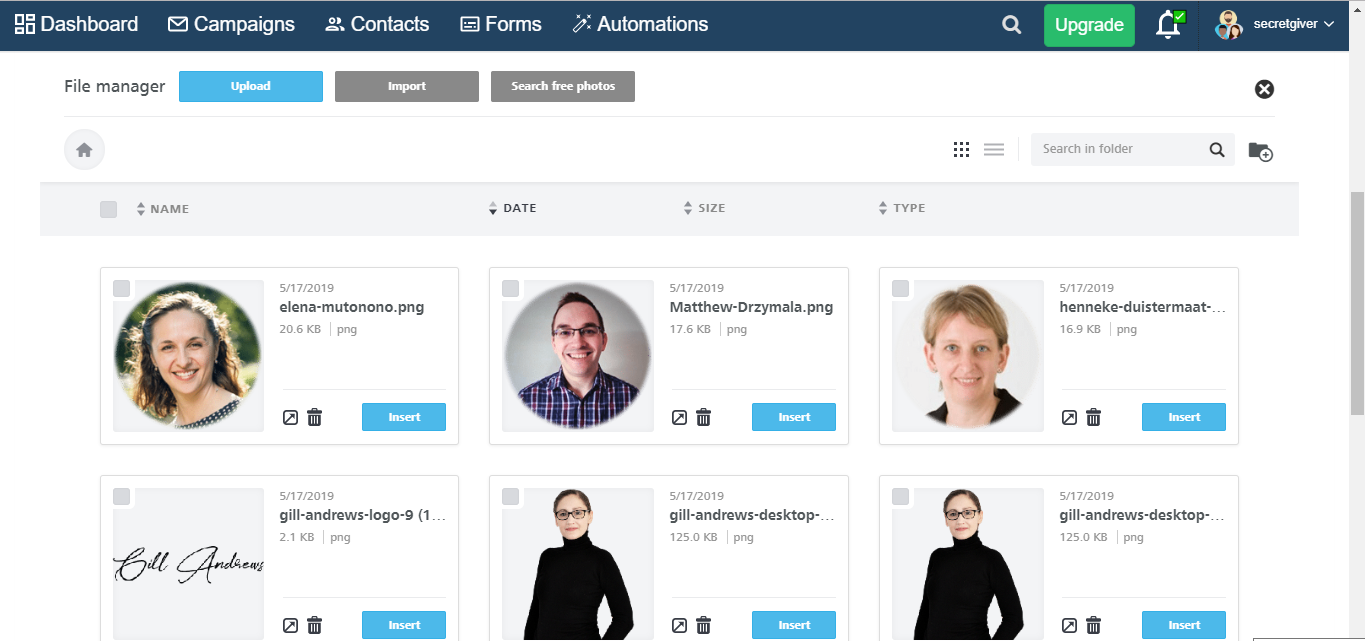Open the Dashboard menu
Viewport: 1365px width, 641px height.
tap(77, 24)
